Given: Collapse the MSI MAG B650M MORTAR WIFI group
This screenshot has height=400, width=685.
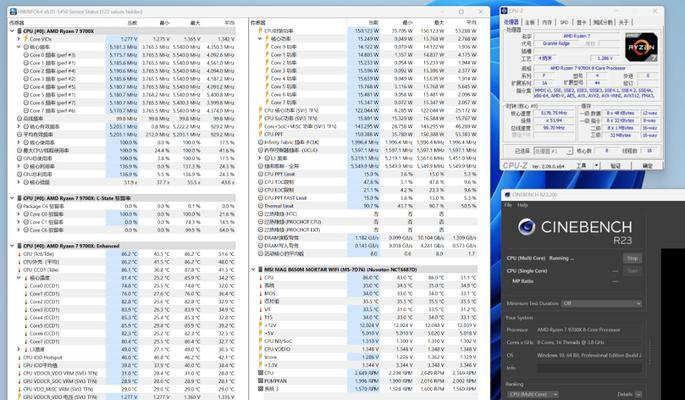Looking at the screenshot, I should (253, 269).
